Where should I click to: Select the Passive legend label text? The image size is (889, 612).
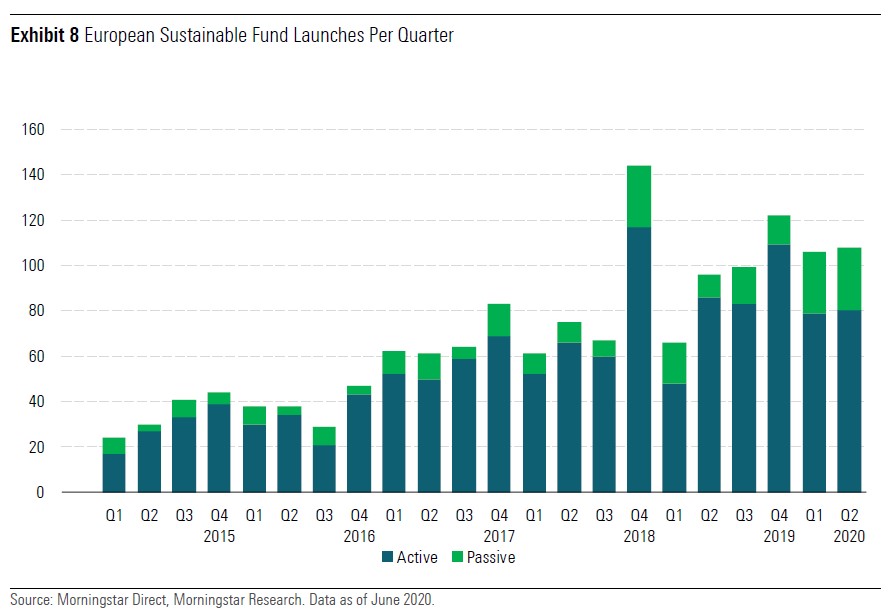pyautogui.click(x=490, y=558)
